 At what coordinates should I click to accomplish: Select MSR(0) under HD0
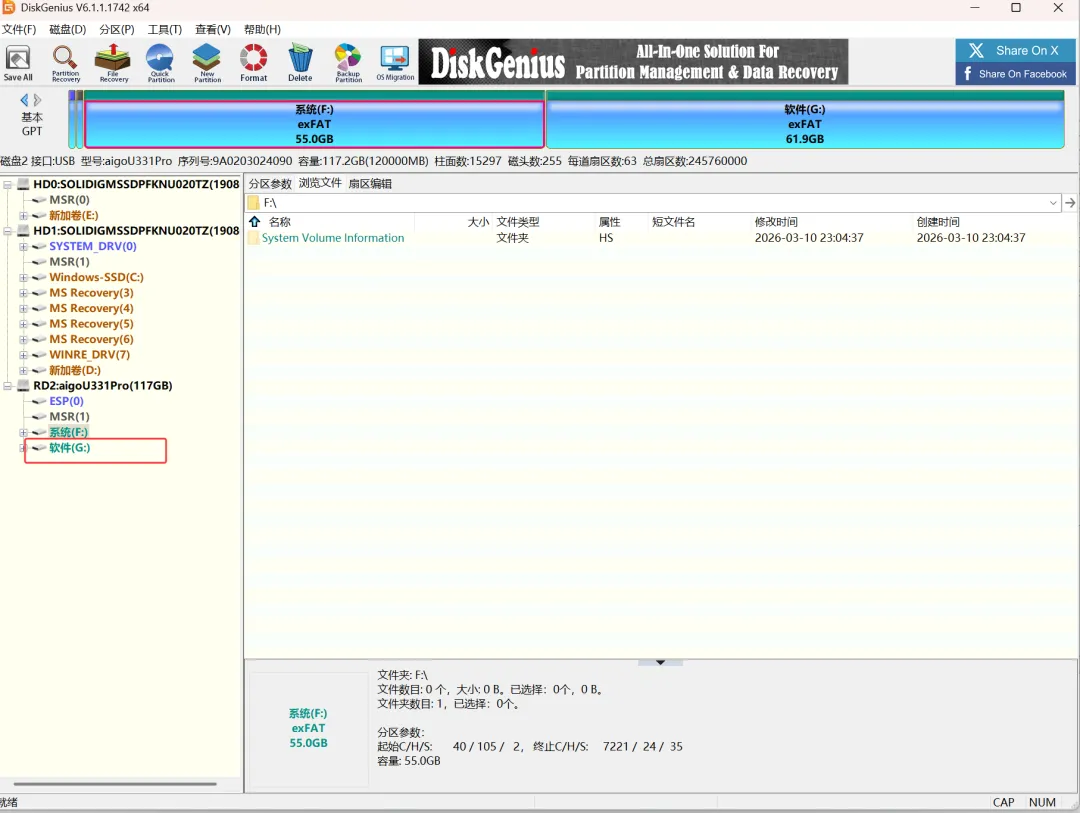click(x=70, y=200)
